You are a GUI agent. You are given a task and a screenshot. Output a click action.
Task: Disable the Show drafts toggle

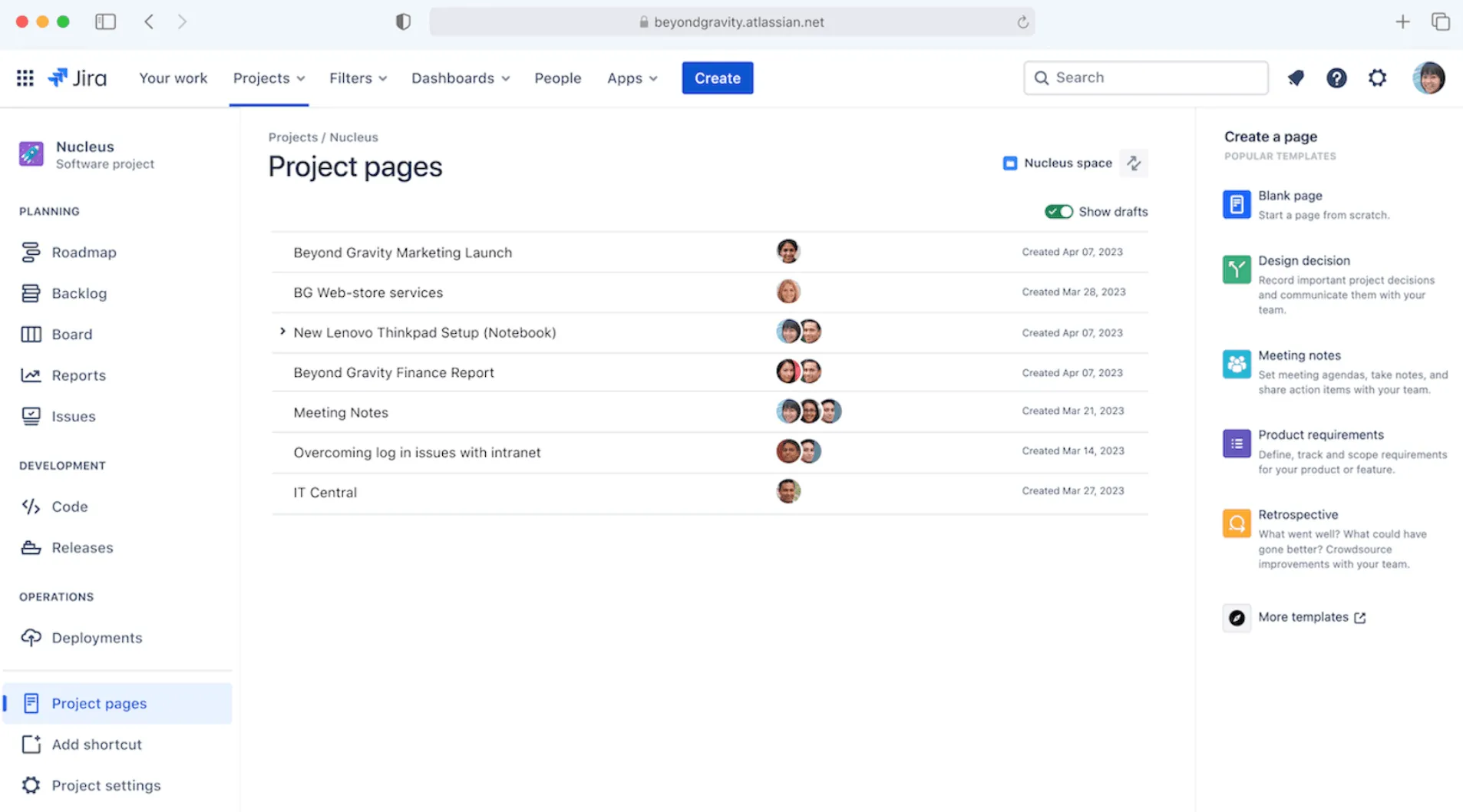1059,211
